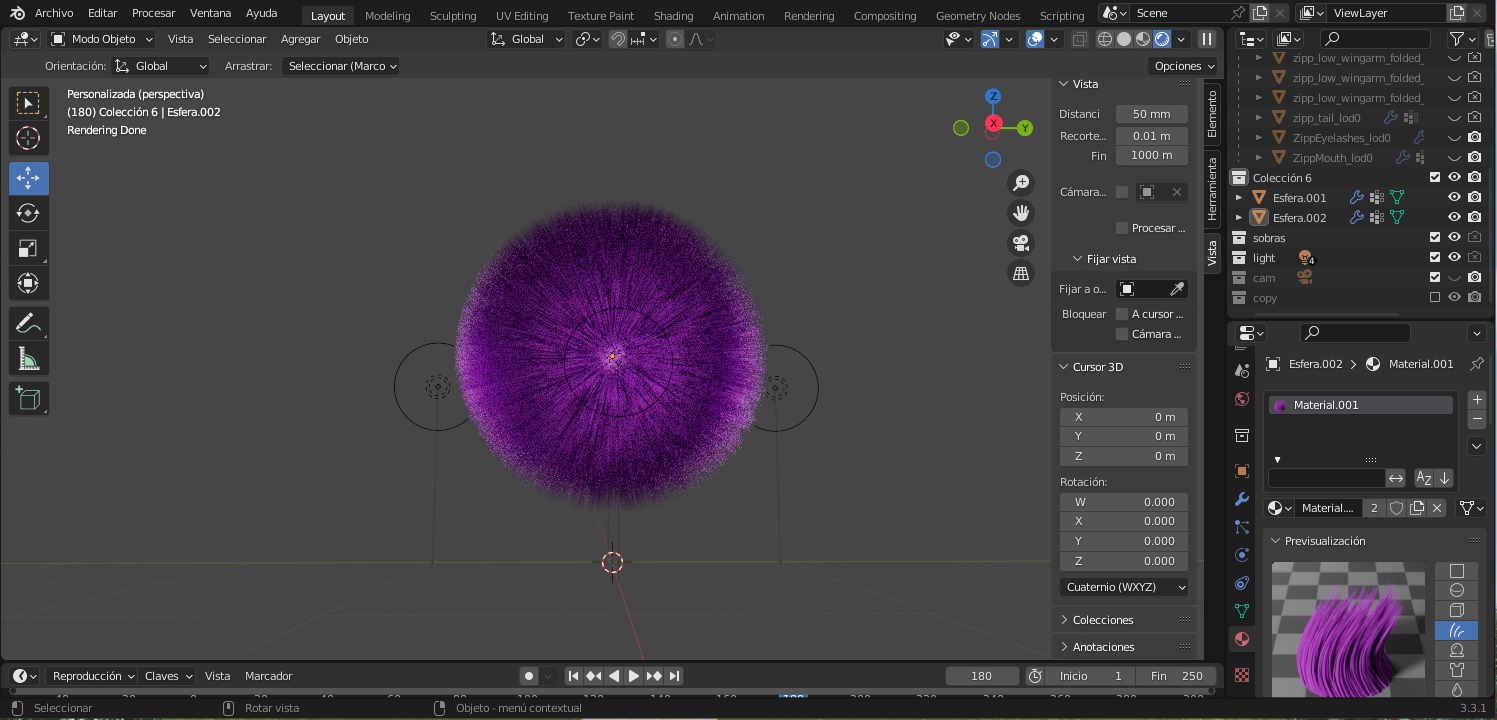Screen dimensions: 1497x720
Task: Jump to the timeline end frame button
Action: coord(675,676)
